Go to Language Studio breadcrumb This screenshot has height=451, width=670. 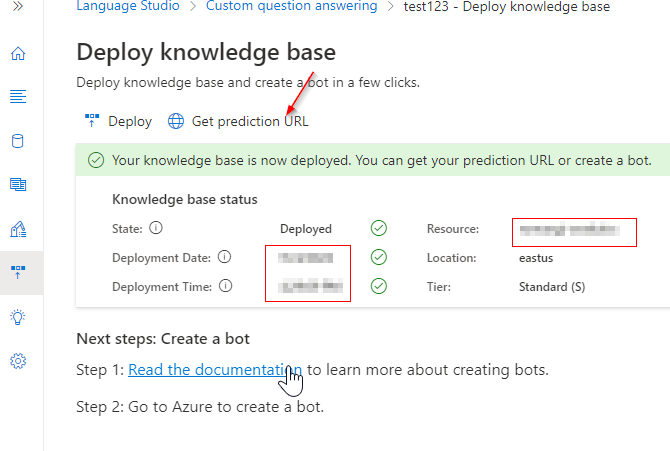click(x=128, y=6)
